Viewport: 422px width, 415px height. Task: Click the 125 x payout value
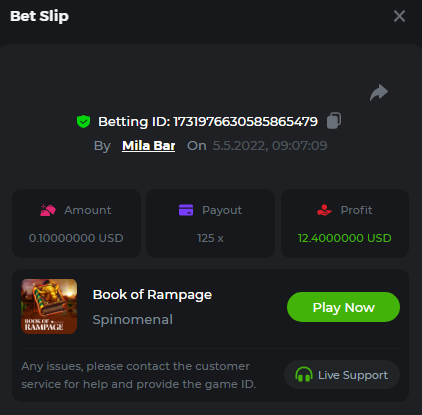point(210,238)
